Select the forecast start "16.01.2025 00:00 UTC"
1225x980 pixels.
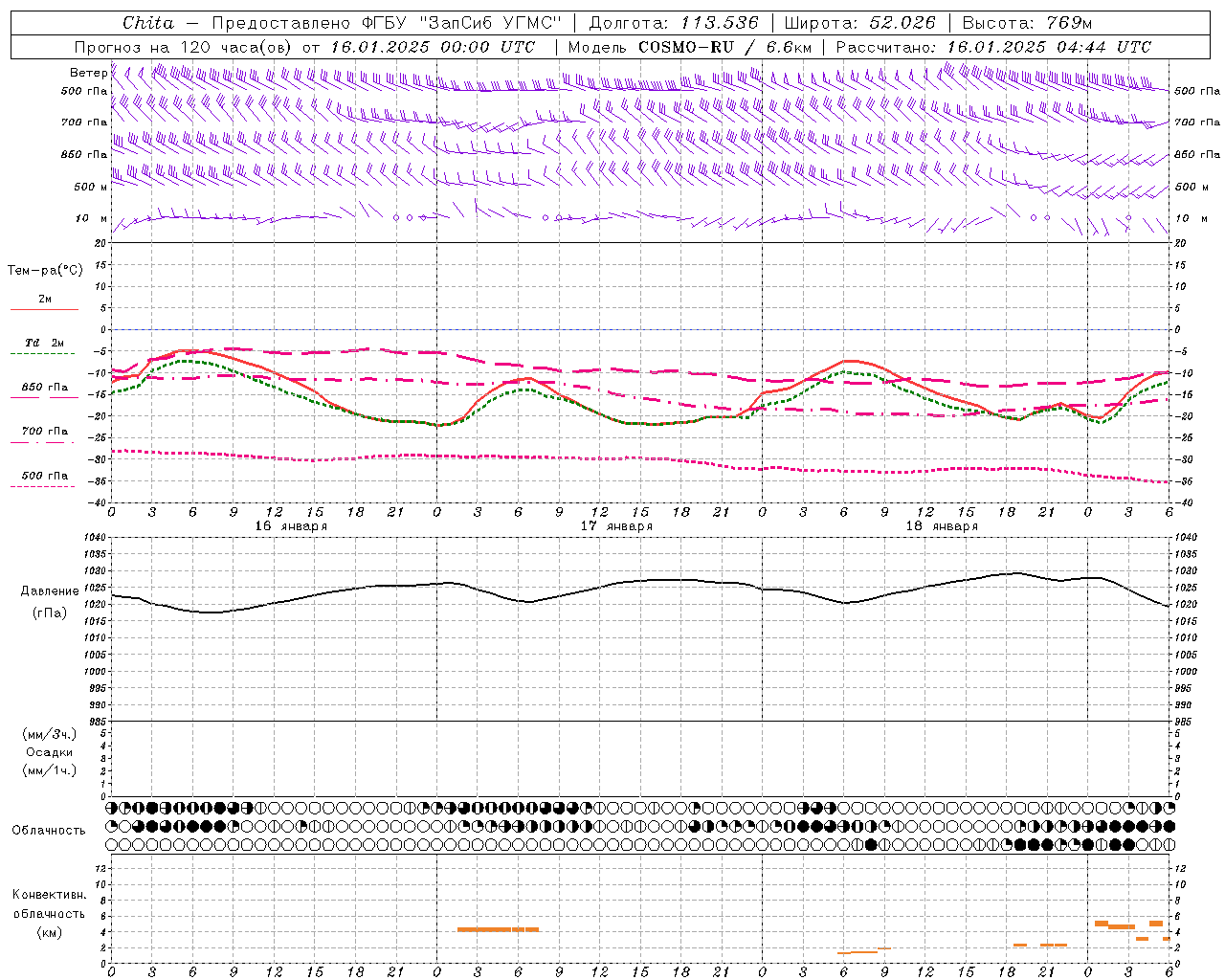(433, 47)
